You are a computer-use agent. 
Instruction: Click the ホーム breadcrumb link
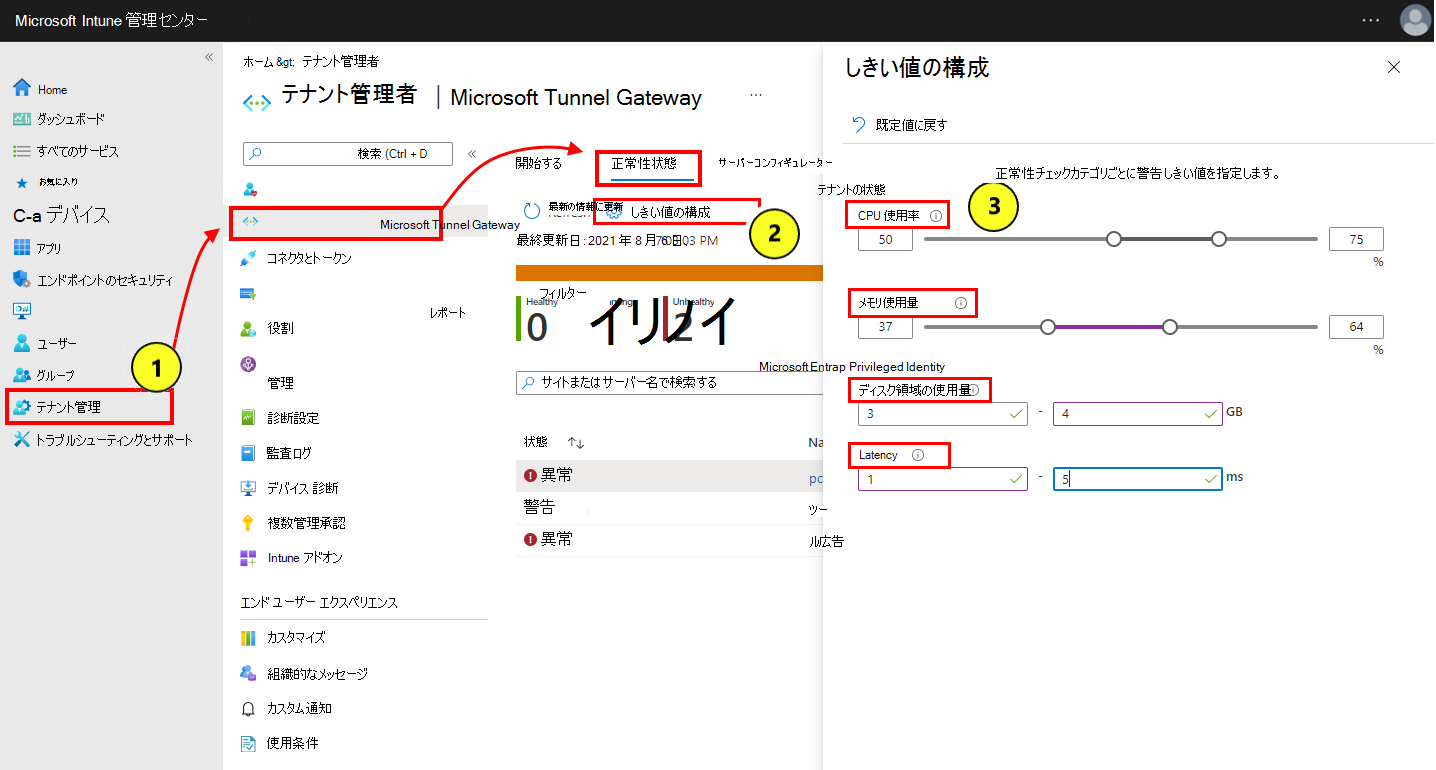click(x=258, y=61)
